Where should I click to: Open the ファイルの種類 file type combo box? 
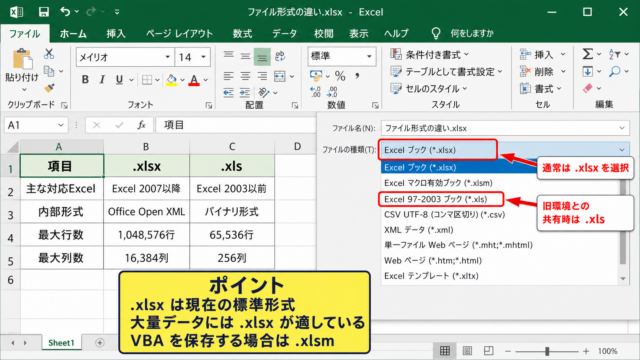(x=505, y=150)
